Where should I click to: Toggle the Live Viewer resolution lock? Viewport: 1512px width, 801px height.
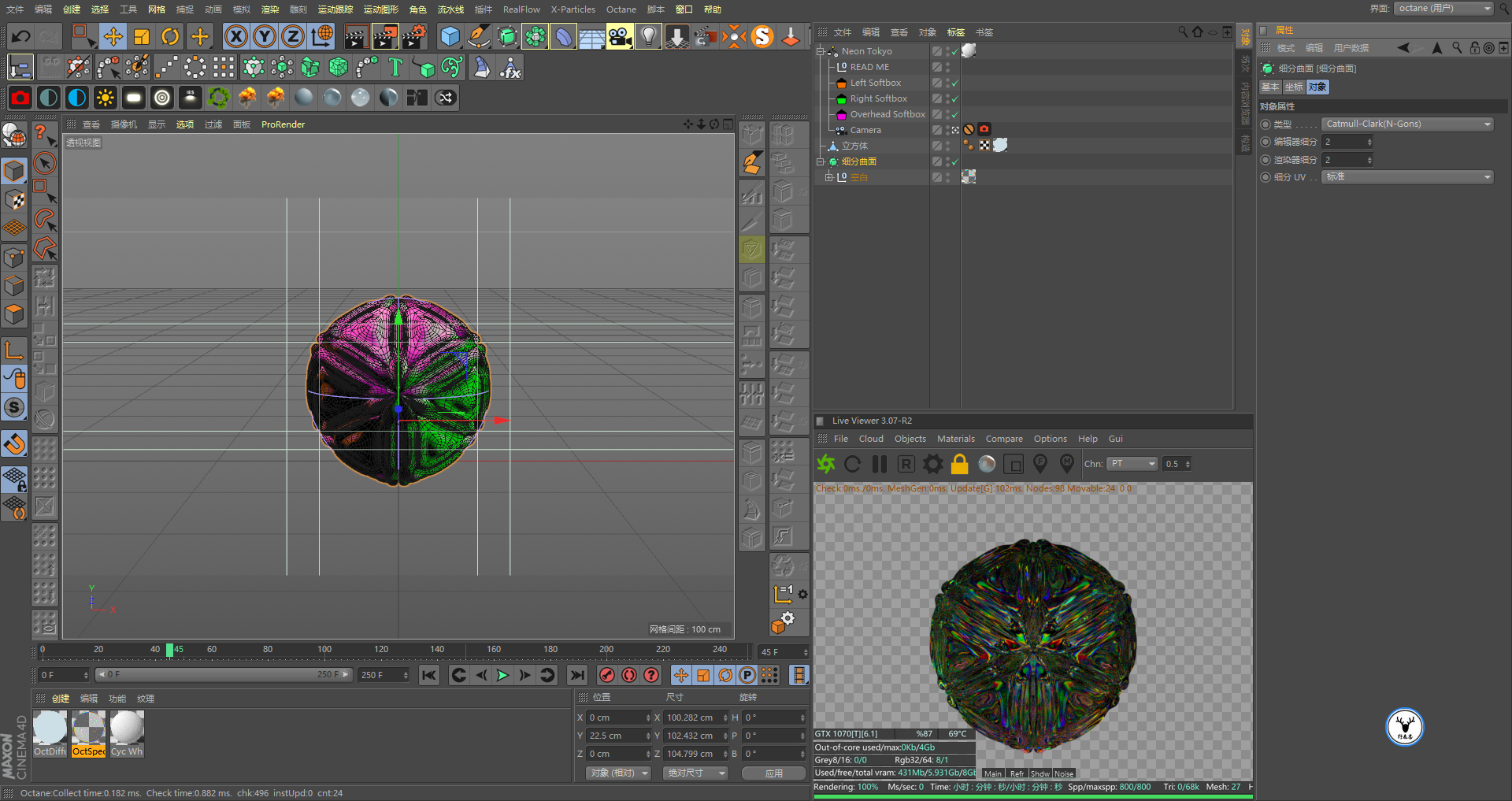pyautogui.click(x=960, y=464)
